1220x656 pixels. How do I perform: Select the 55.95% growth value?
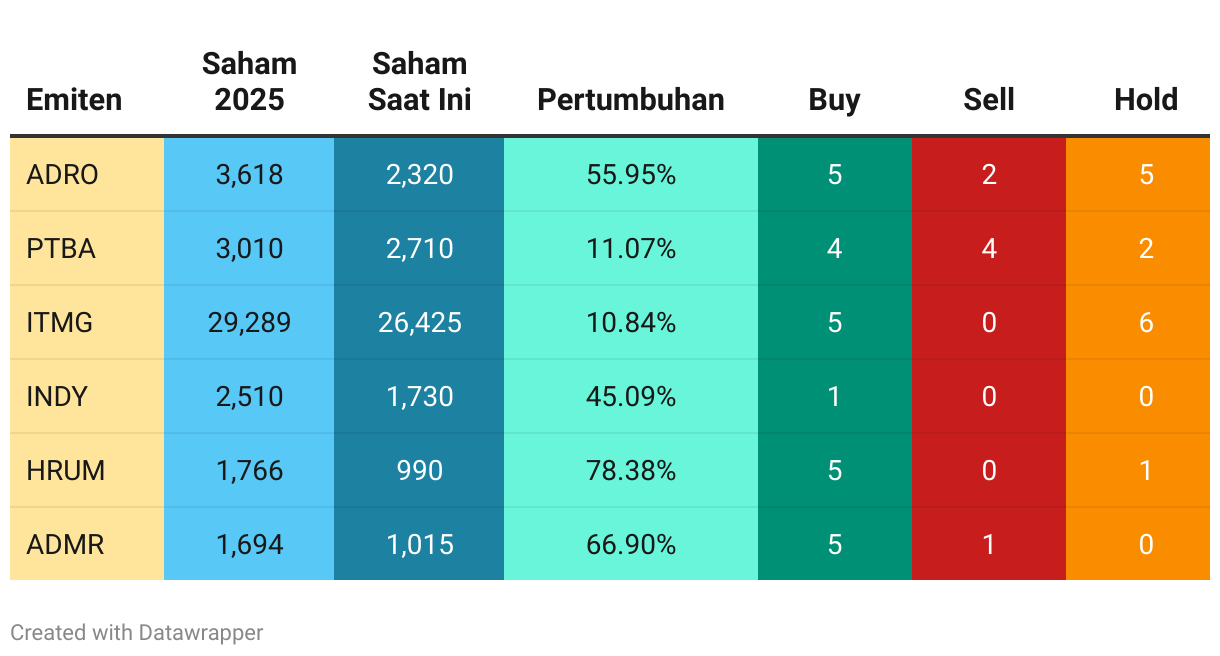(631, 175)
